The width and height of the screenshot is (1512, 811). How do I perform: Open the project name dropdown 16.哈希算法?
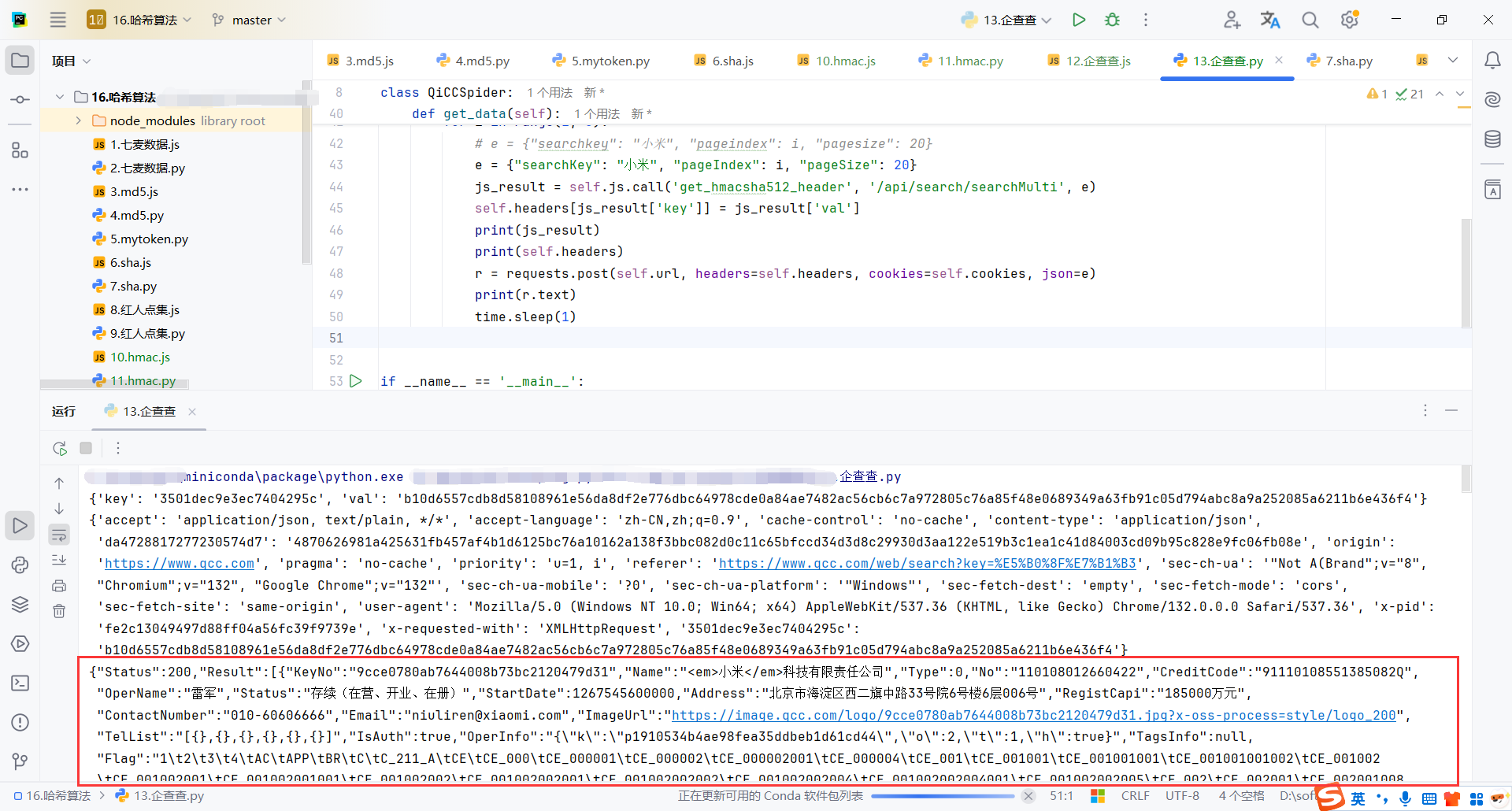click(x=139, y=20)
